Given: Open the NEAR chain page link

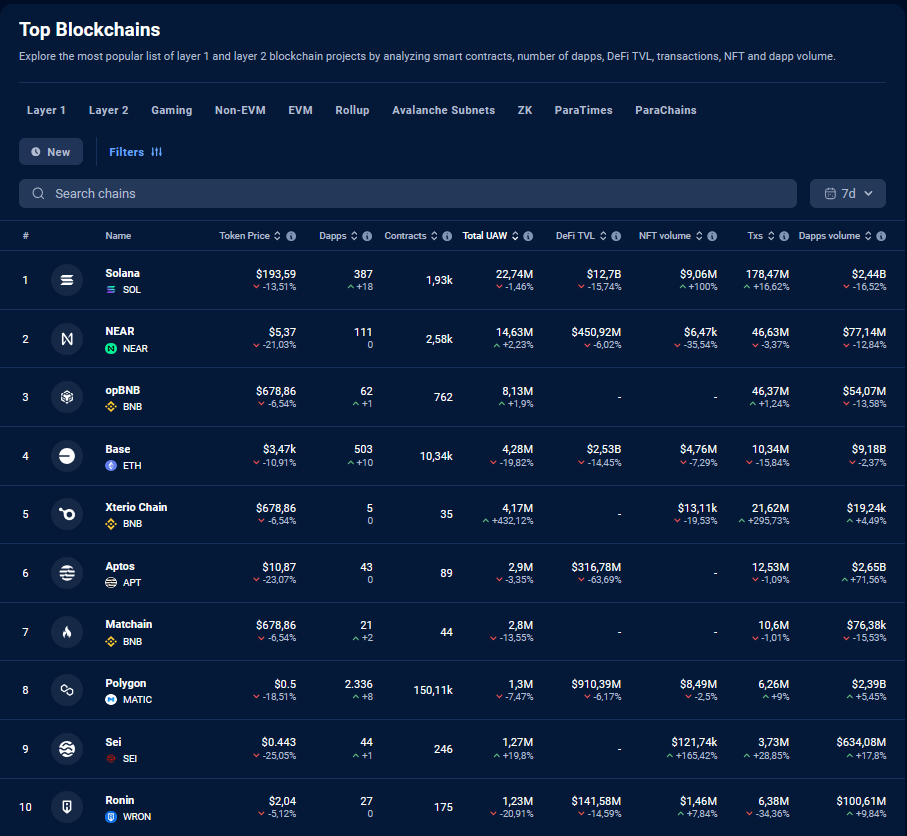Looking at the screenshot, I should (x=119, y=332).
